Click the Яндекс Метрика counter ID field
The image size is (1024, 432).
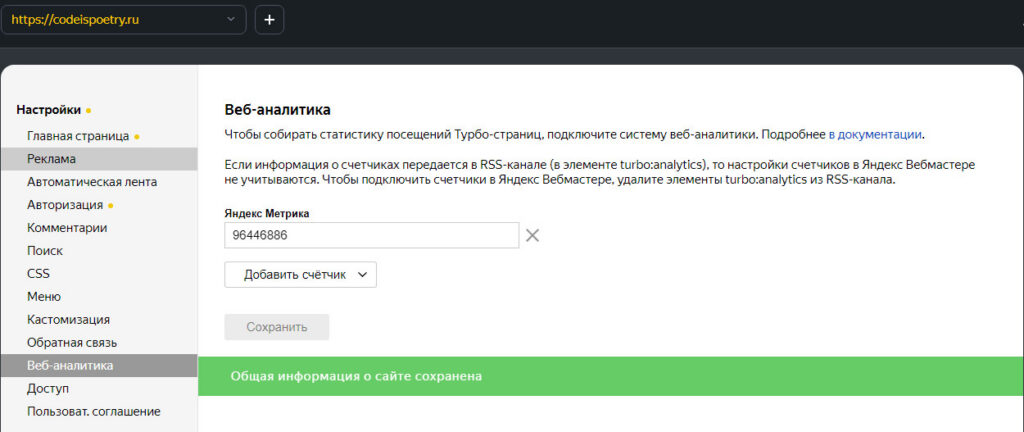[x=371, y=235]
